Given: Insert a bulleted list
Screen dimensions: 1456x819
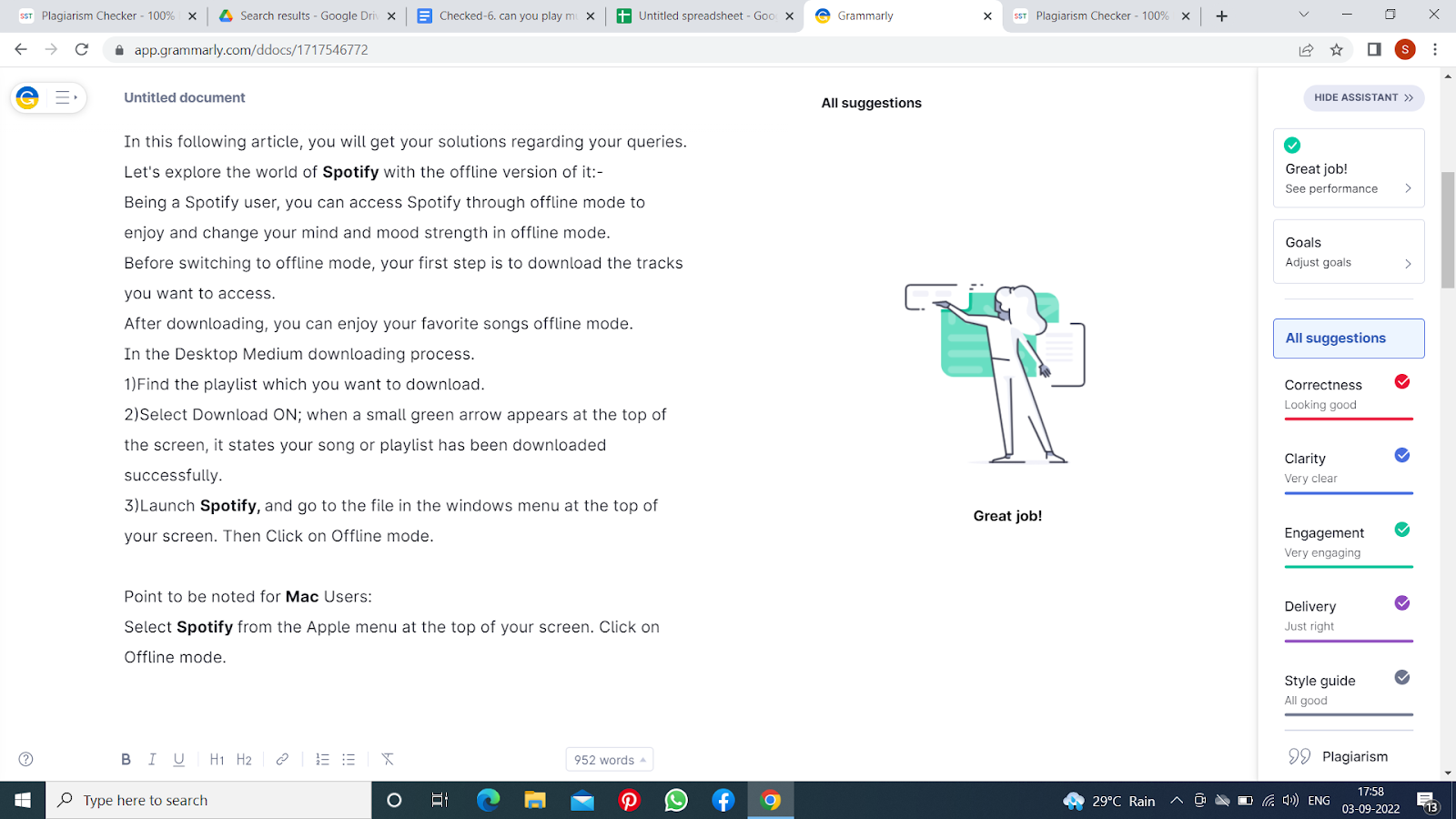Looking at the screenshot, I should pos(349,759).
